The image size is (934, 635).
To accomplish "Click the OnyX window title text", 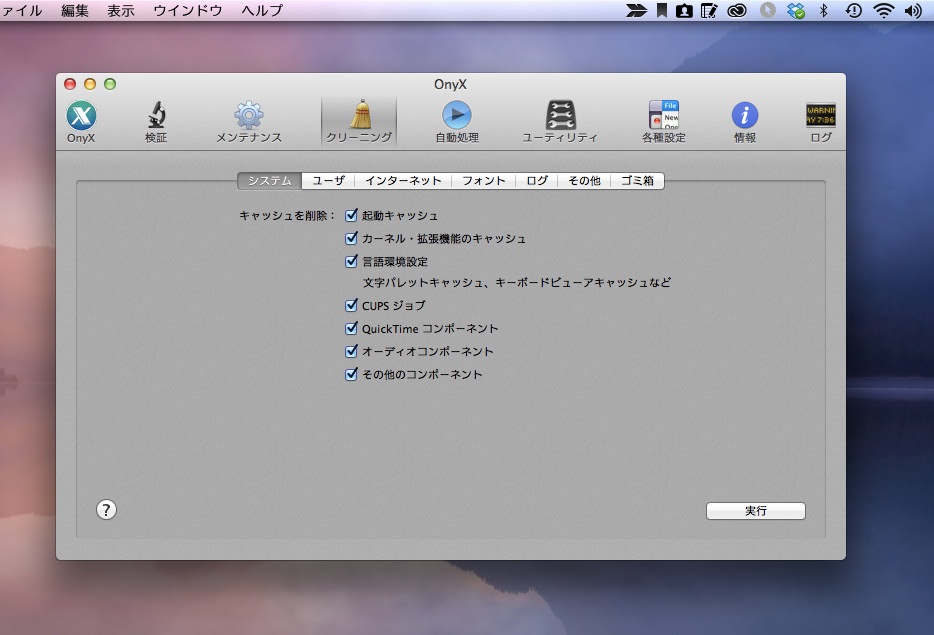I will 450,84.
